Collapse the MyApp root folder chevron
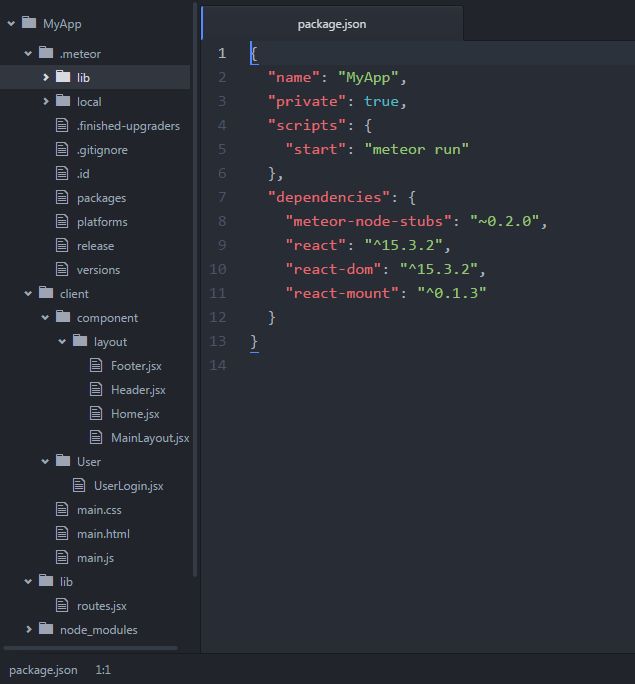Viewport: 635px width, 684px height. click(x=11, y=24)
